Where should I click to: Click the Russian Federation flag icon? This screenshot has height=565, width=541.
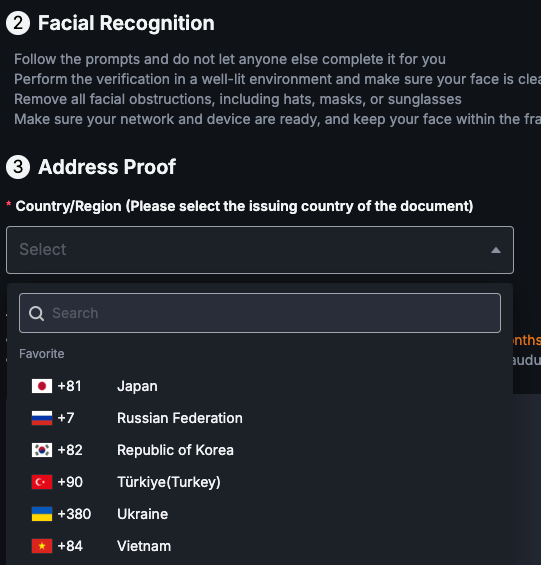tap(42, 418)
